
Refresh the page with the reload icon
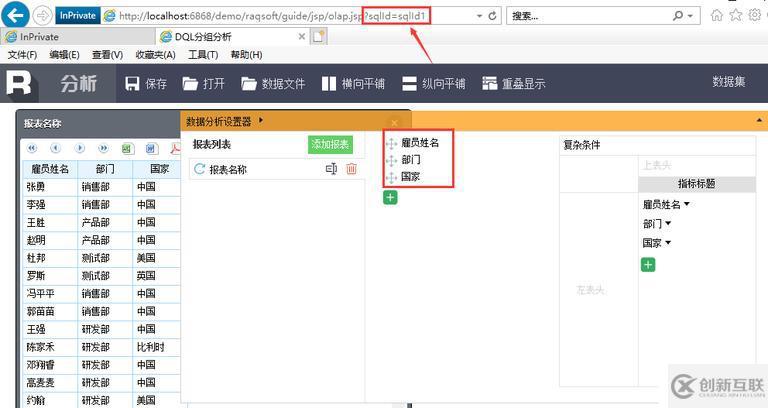pos(493,16)
